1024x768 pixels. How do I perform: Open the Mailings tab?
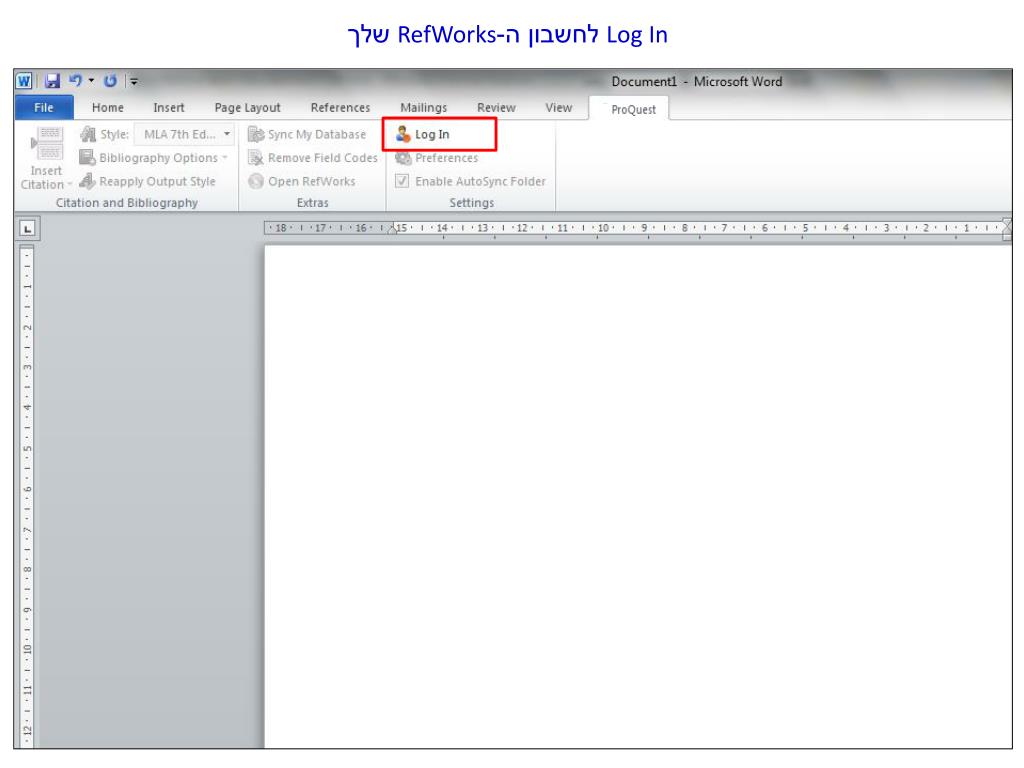pos(423,107)
